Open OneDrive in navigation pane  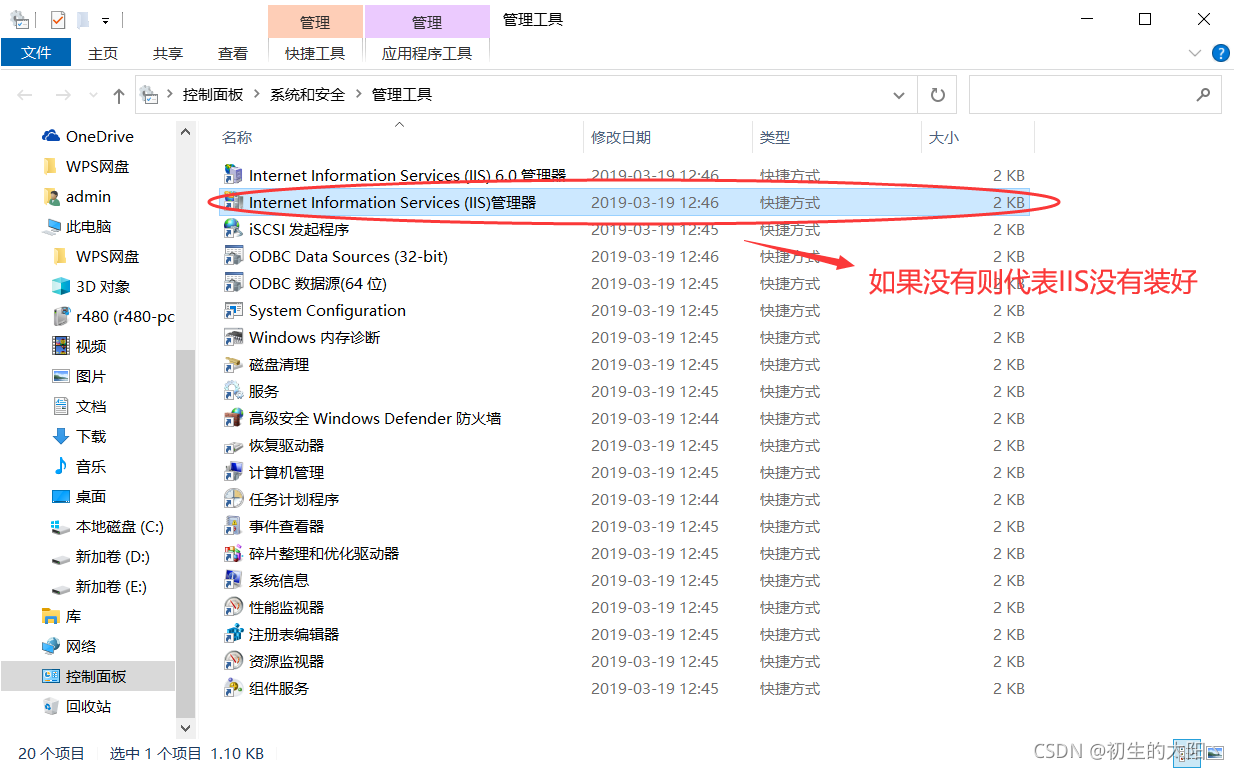(88, 136)
